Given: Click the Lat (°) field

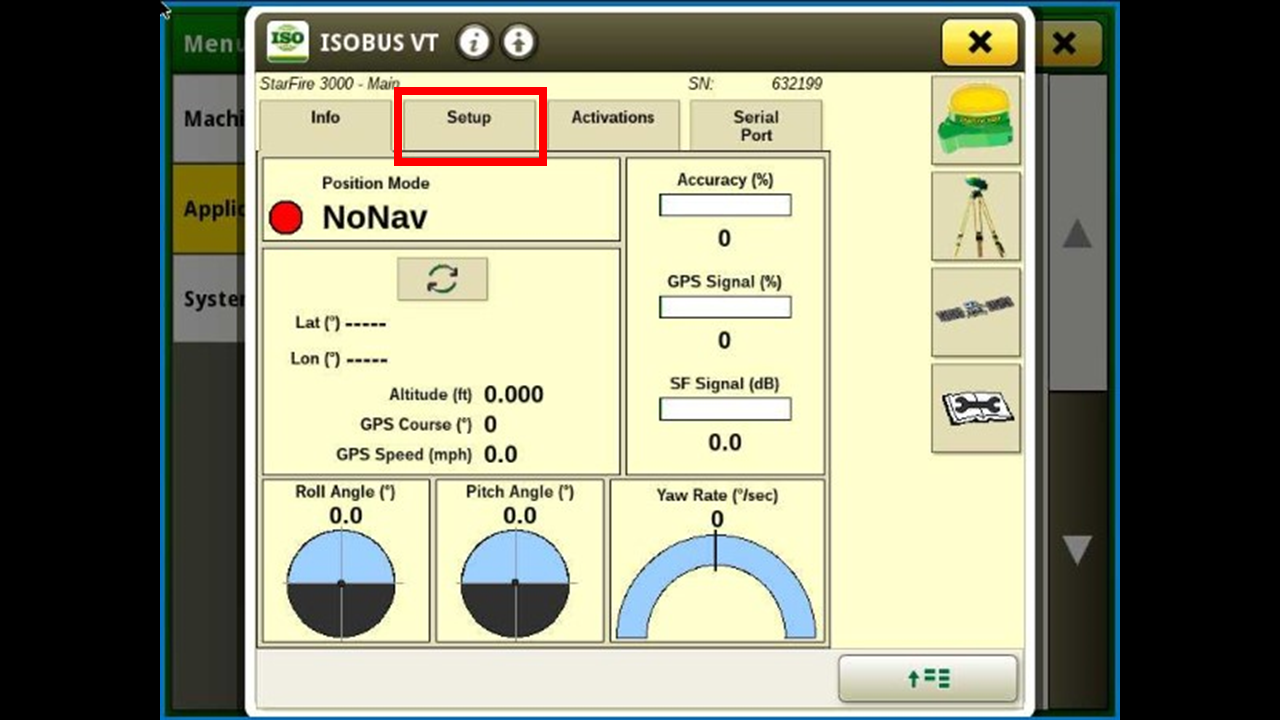Looking at the screenshot, I should tap(341, 323).
